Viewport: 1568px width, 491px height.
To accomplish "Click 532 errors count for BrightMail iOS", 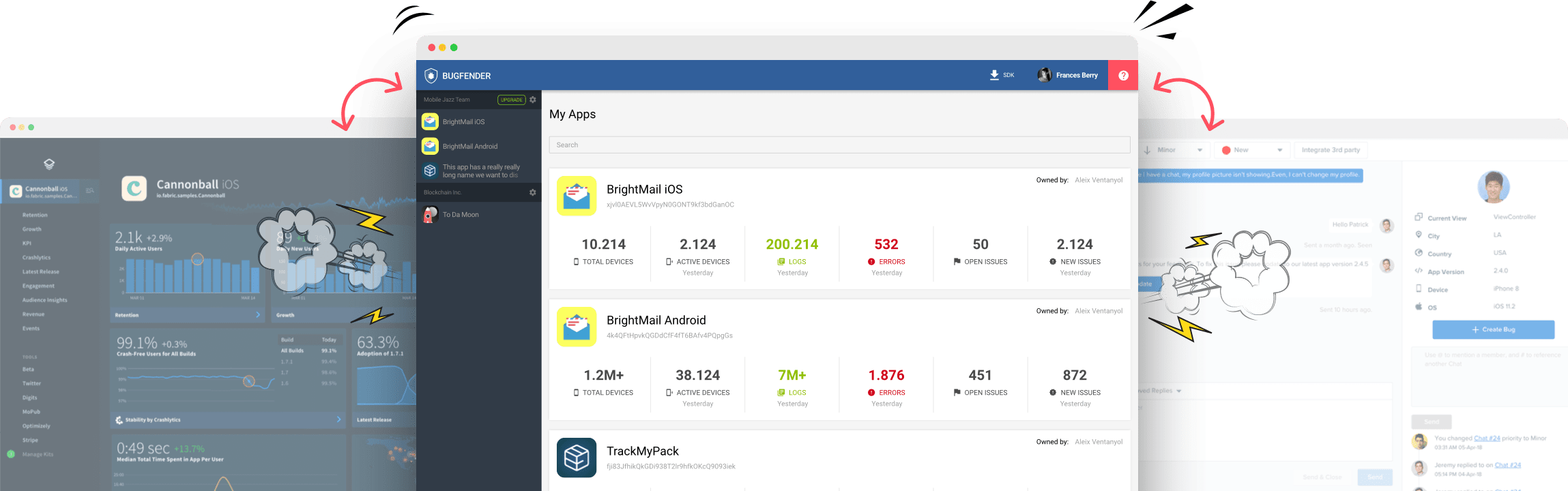I will [x=886, y=244].
